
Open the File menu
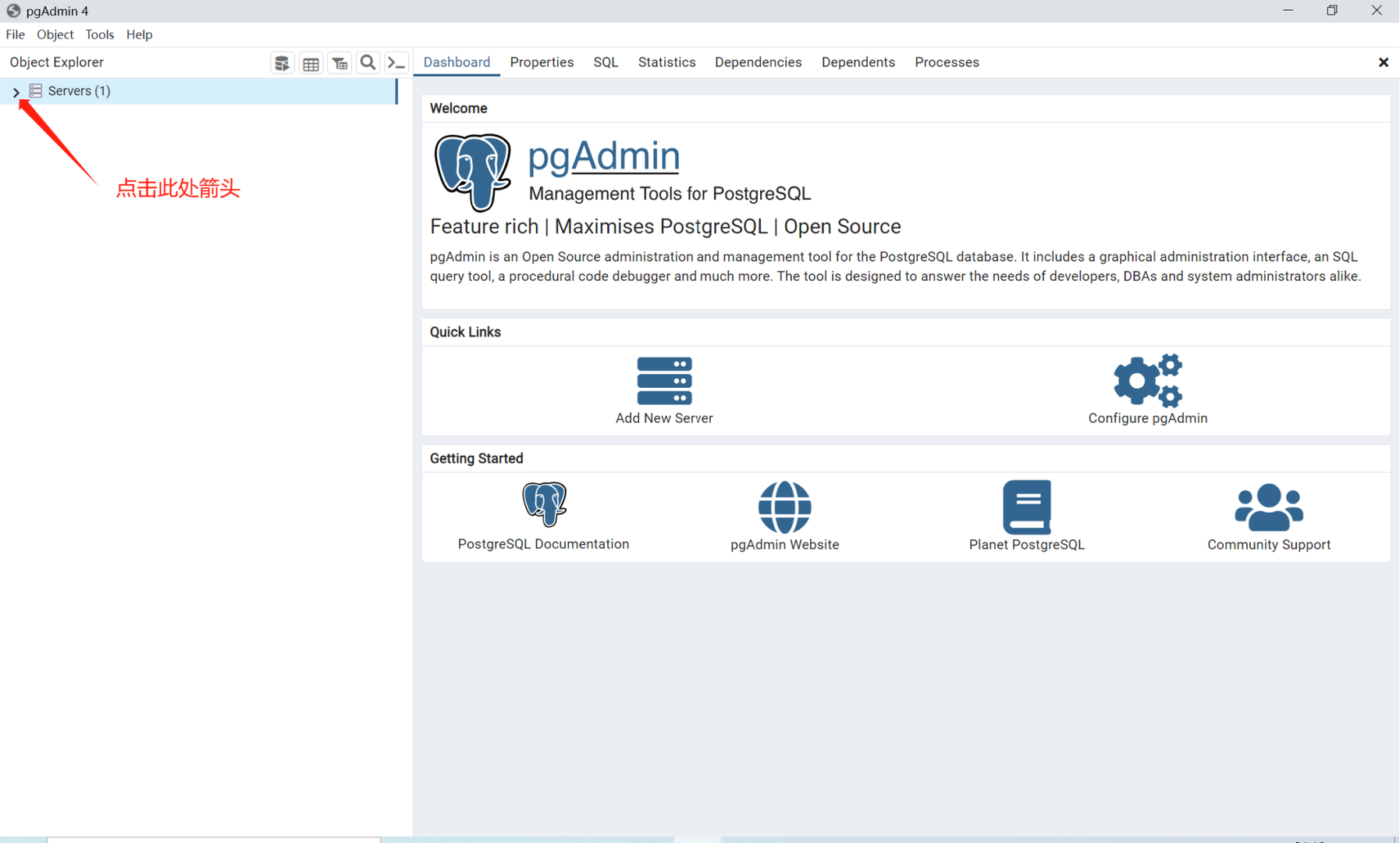16,34
